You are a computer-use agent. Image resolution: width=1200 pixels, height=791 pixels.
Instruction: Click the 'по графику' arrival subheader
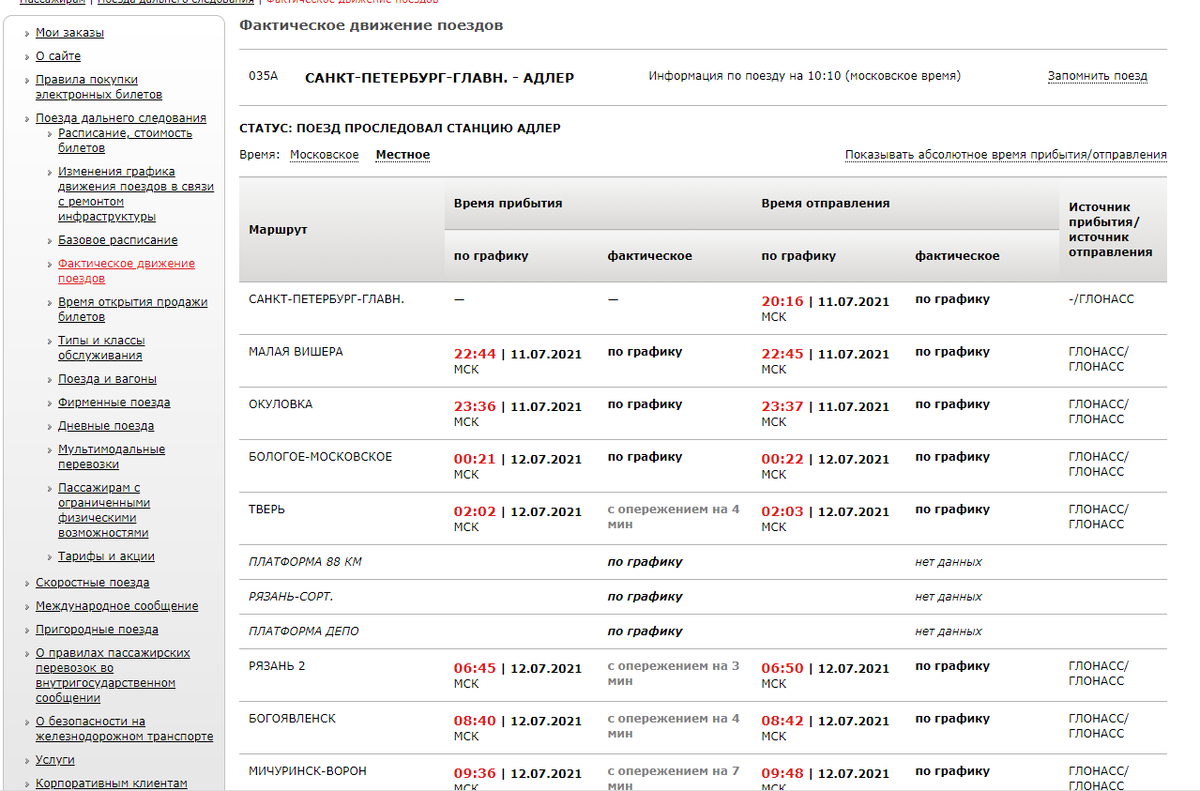[x=491, y=256]
